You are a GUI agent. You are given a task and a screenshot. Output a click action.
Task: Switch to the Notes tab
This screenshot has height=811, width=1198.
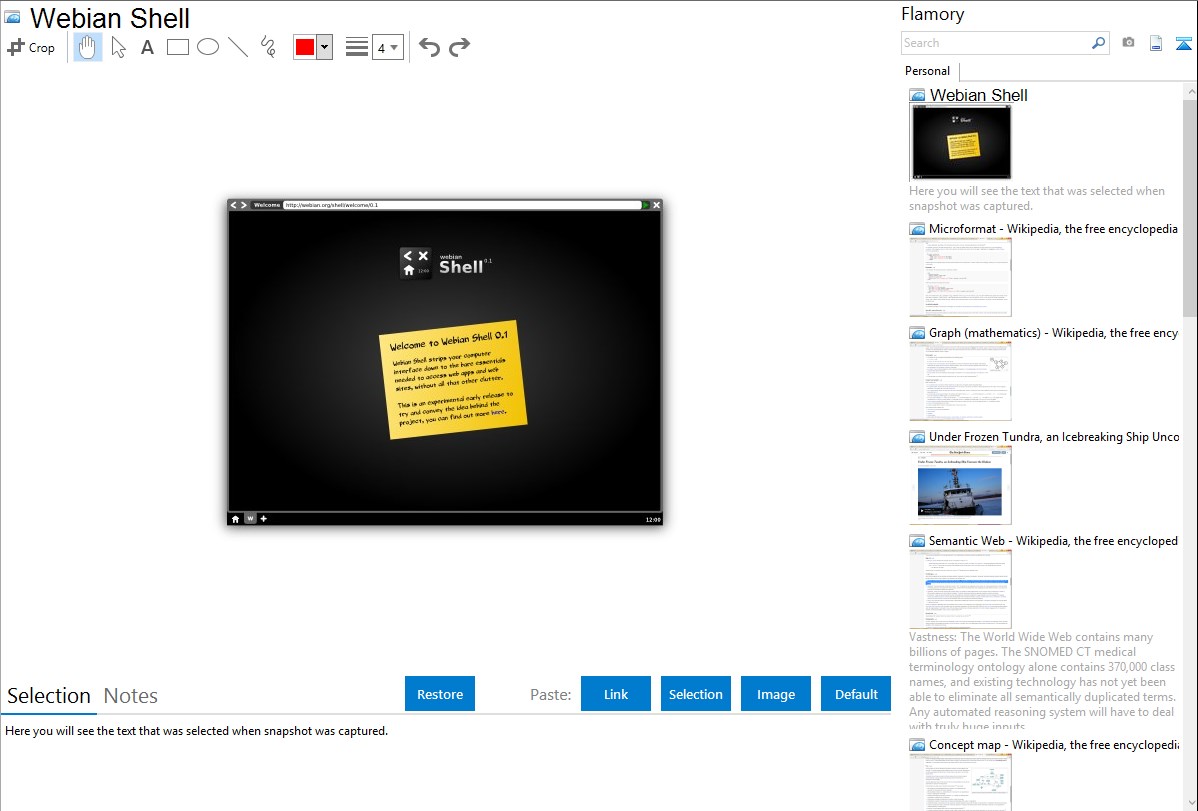(x=131, y=696)
